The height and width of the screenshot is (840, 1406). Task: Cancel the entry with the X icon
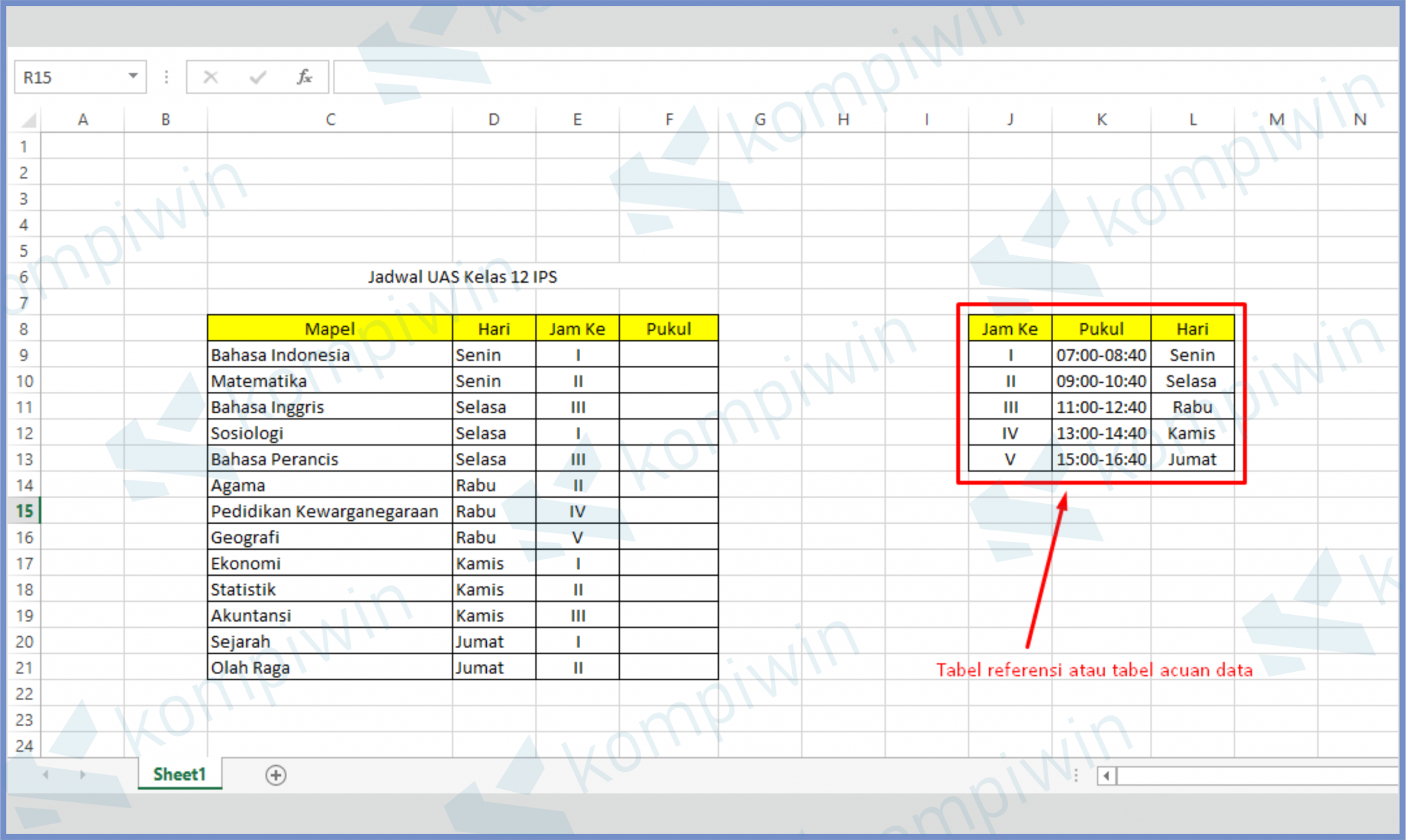210,77
